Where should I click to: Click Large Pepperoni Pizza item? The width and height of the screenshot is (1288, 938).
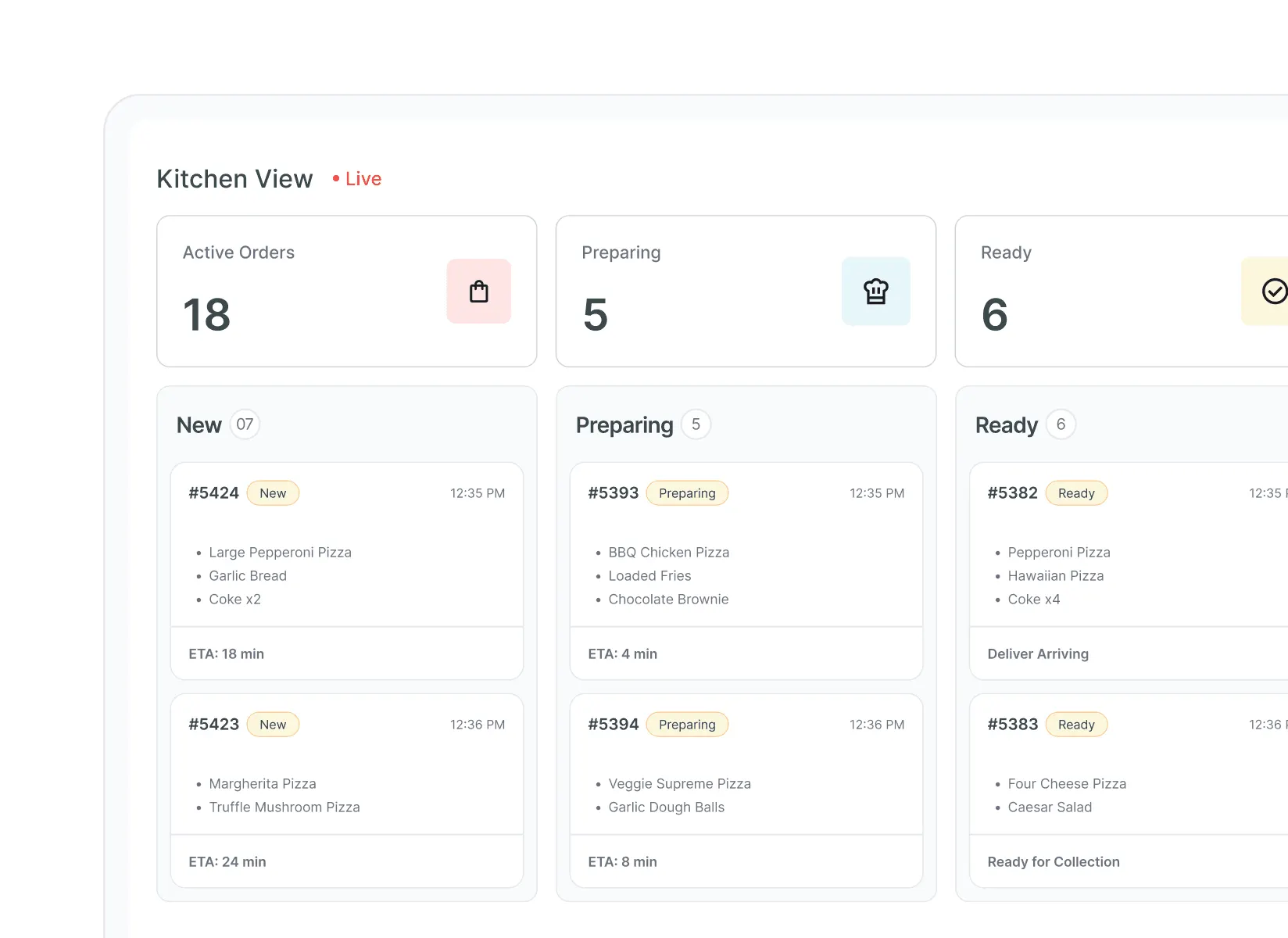click(x=280, y=553)
